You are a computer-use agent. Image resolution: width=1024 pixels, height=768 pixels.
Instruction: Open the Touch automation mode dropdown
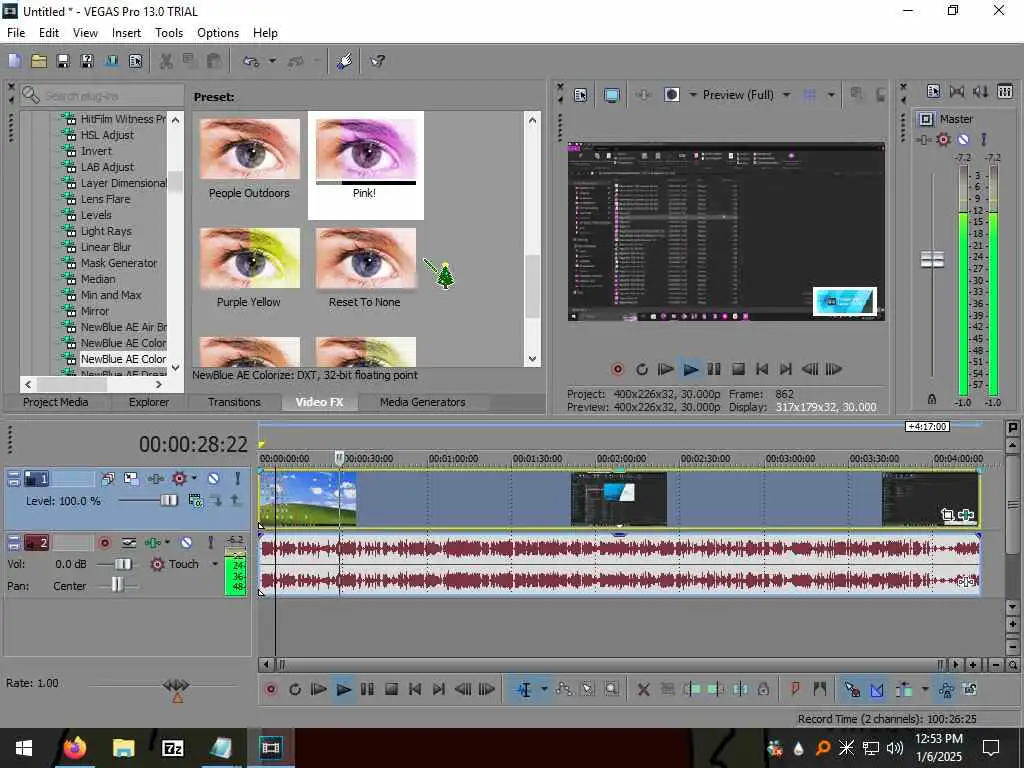214,564
